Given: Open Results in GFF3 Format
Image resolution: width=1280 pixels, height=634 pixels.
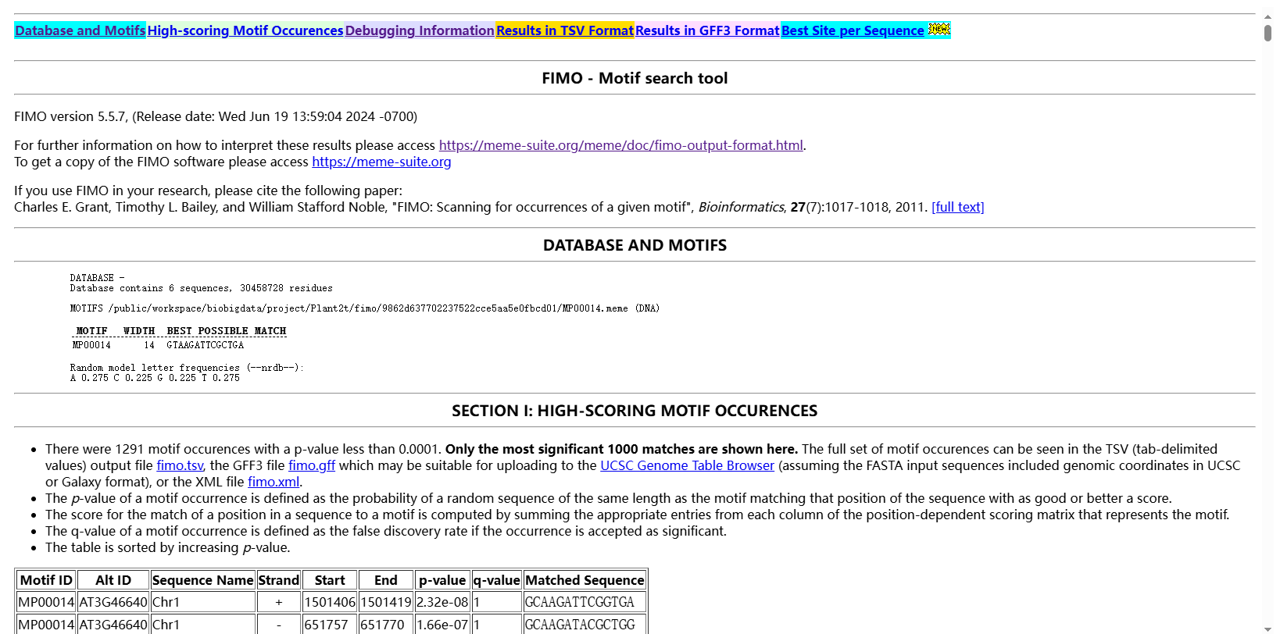Looking at the screenshot, I should (x=707, y=31).
